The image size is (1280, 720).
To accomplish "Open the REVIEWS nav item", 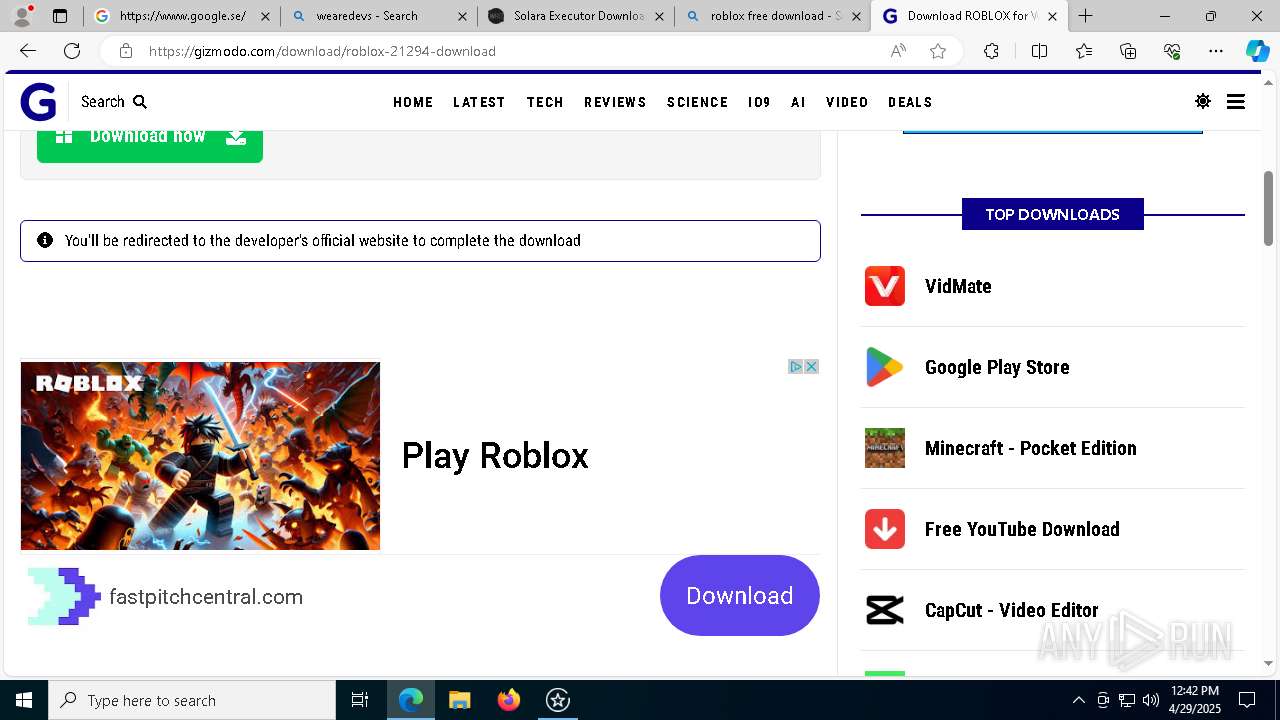I will pyautogui.click(x=615, y=102).
